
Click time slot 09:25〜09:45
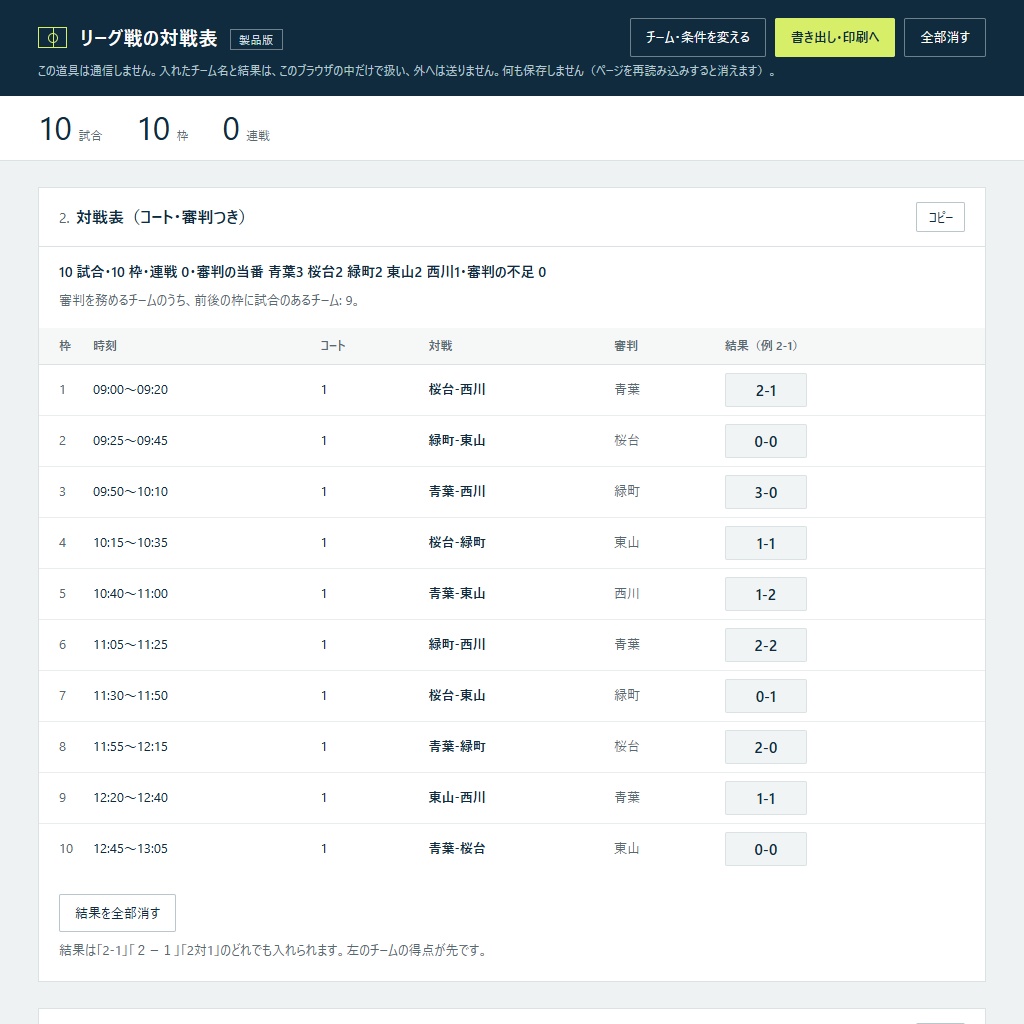pos(131,440)
